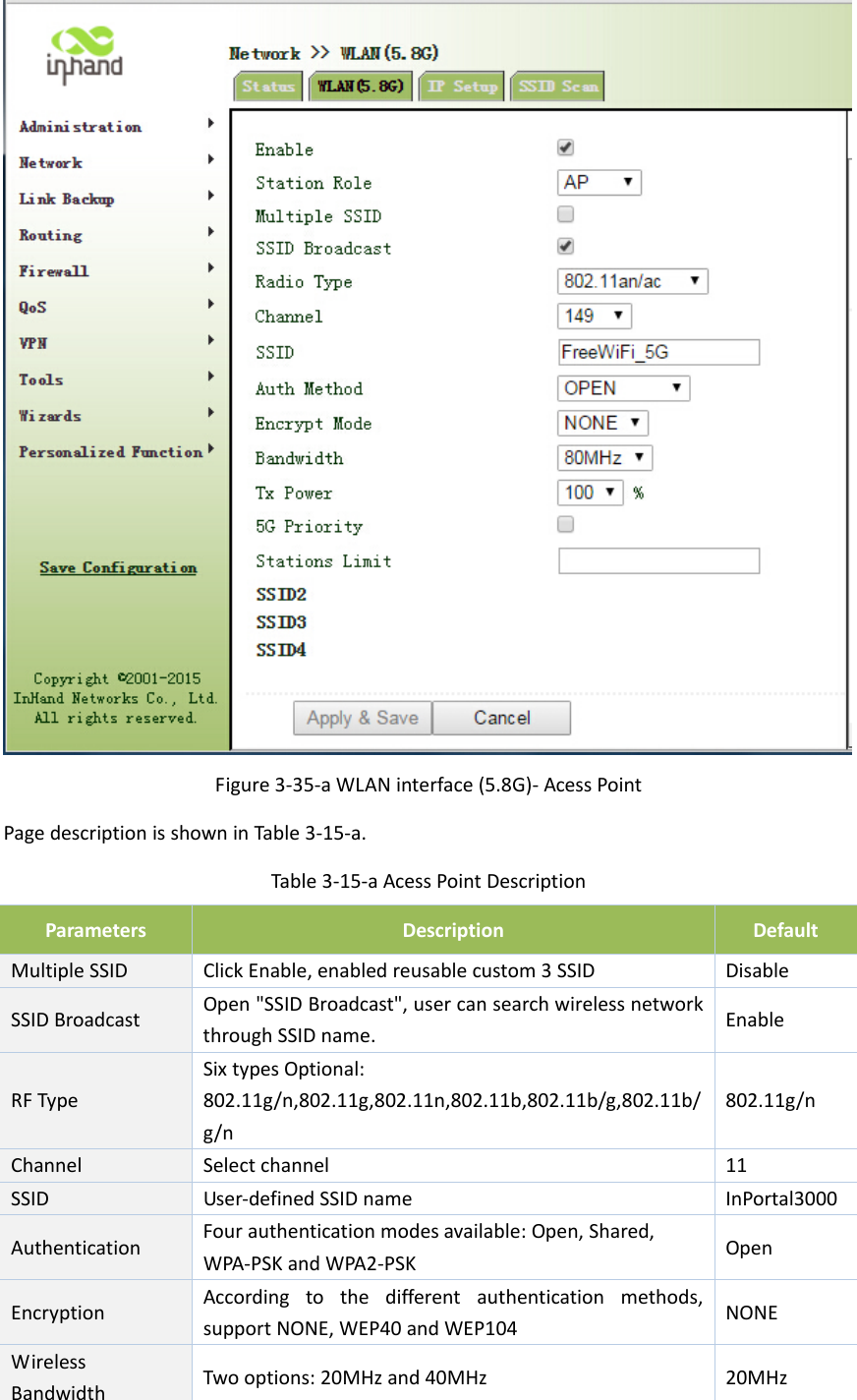
Task: Uncheck the Enable checkbox
Action: point(565,146)
